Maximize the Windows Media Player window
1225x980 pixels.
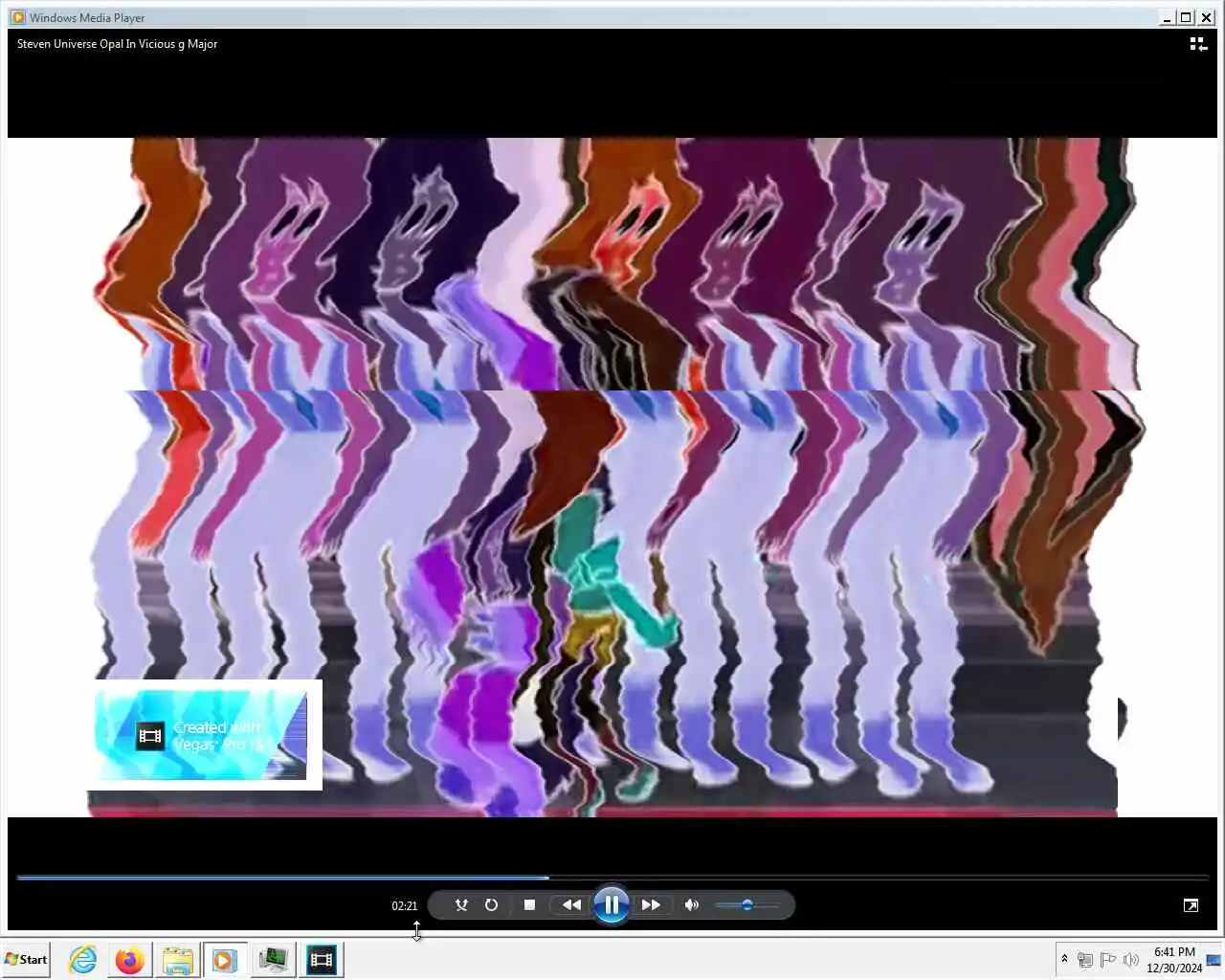[1186, 17]
